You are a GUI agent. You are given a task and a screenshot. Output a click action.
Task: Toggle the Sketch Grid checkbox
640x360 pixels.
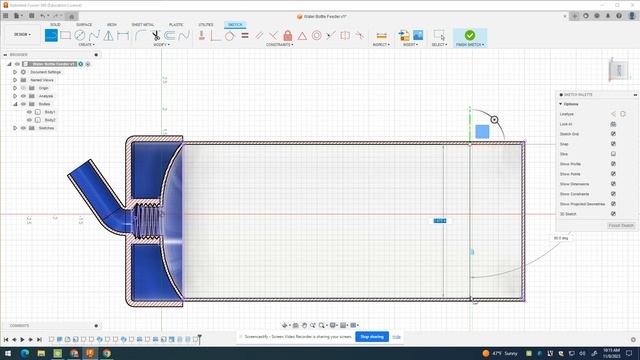click(x=613, y=134)
